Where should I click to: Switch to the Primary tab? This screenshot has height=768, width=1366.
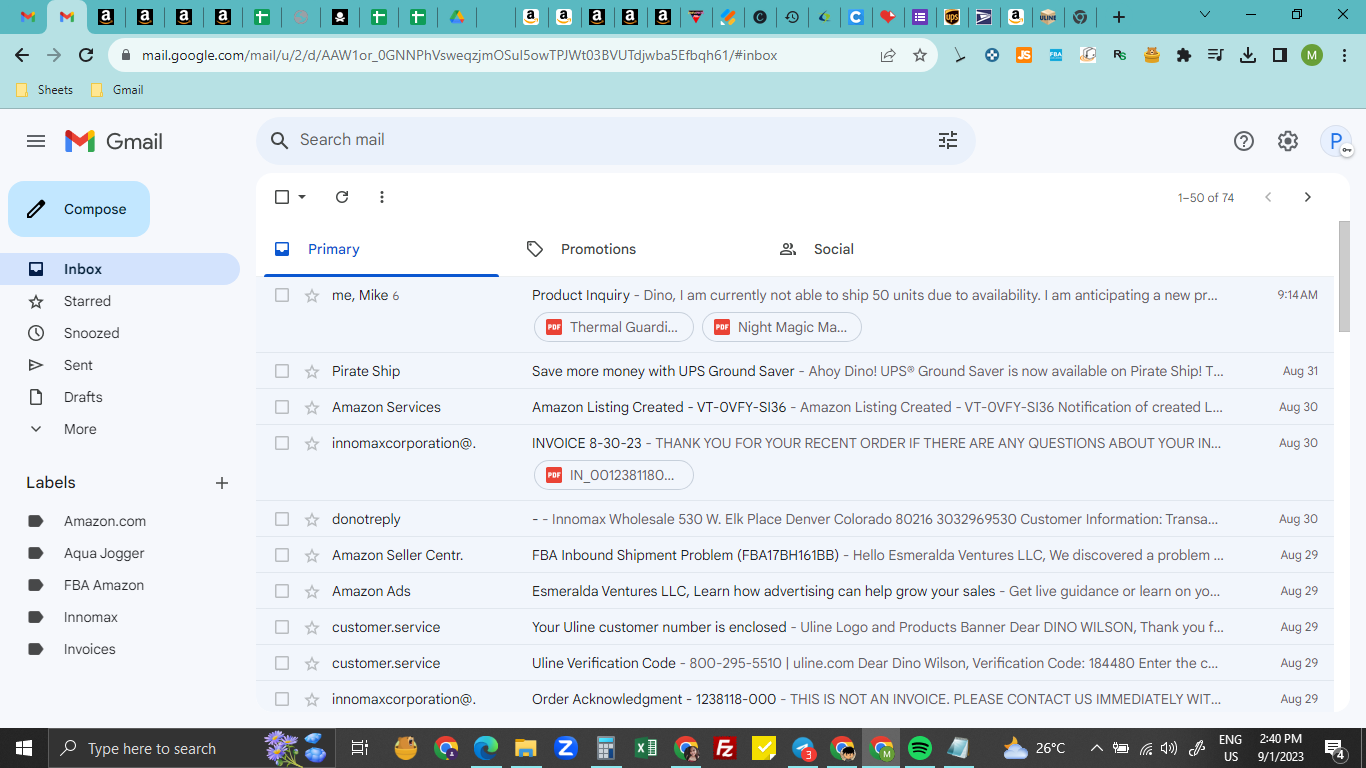(381, 249)
